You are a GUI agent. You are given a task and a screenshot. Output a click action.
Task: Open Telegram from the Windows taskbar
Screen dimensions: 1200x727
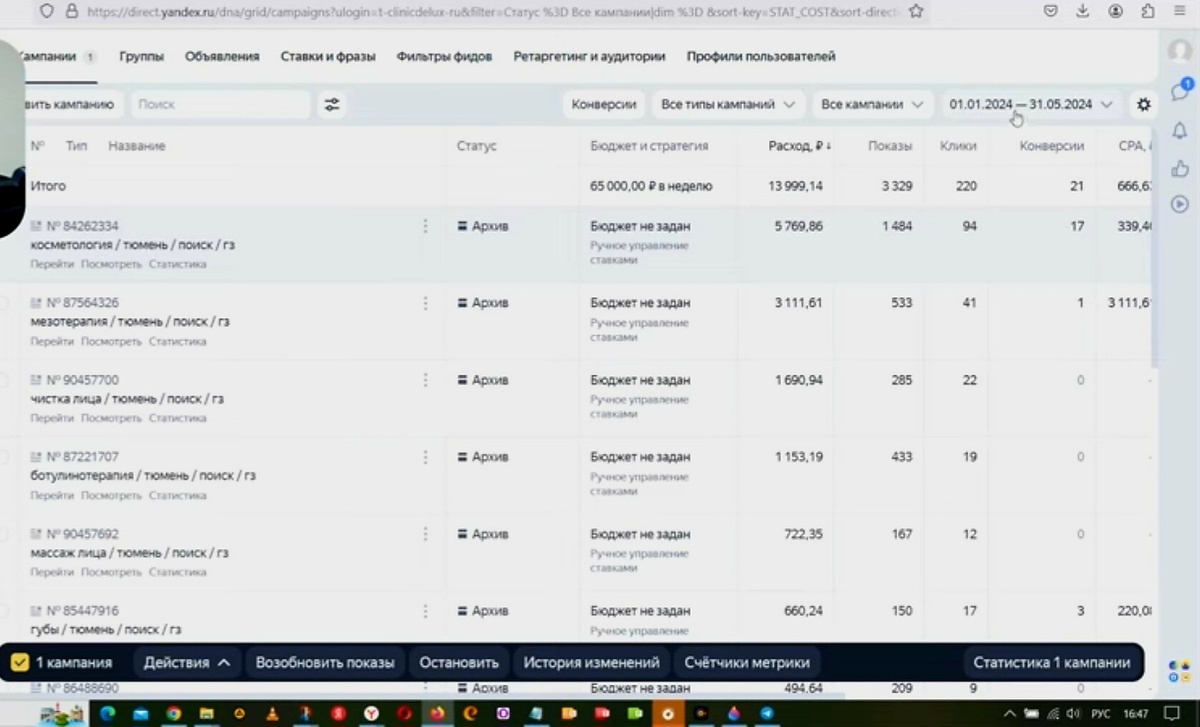(x=765, y=714)
